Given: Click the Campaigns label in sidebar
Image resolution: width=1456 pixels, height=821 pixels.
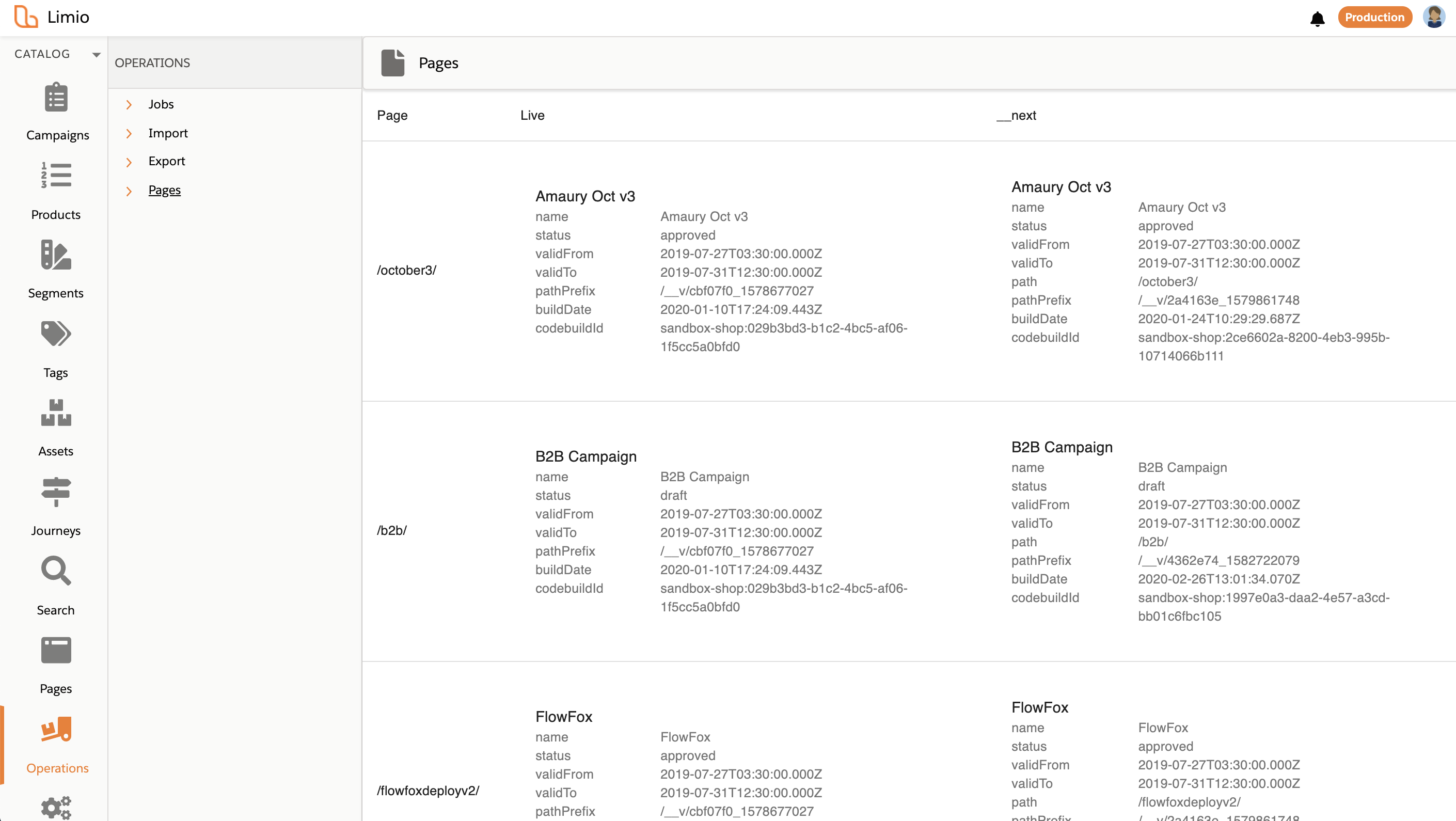Looking at the screenshot, I should click(x=58, y=135).
